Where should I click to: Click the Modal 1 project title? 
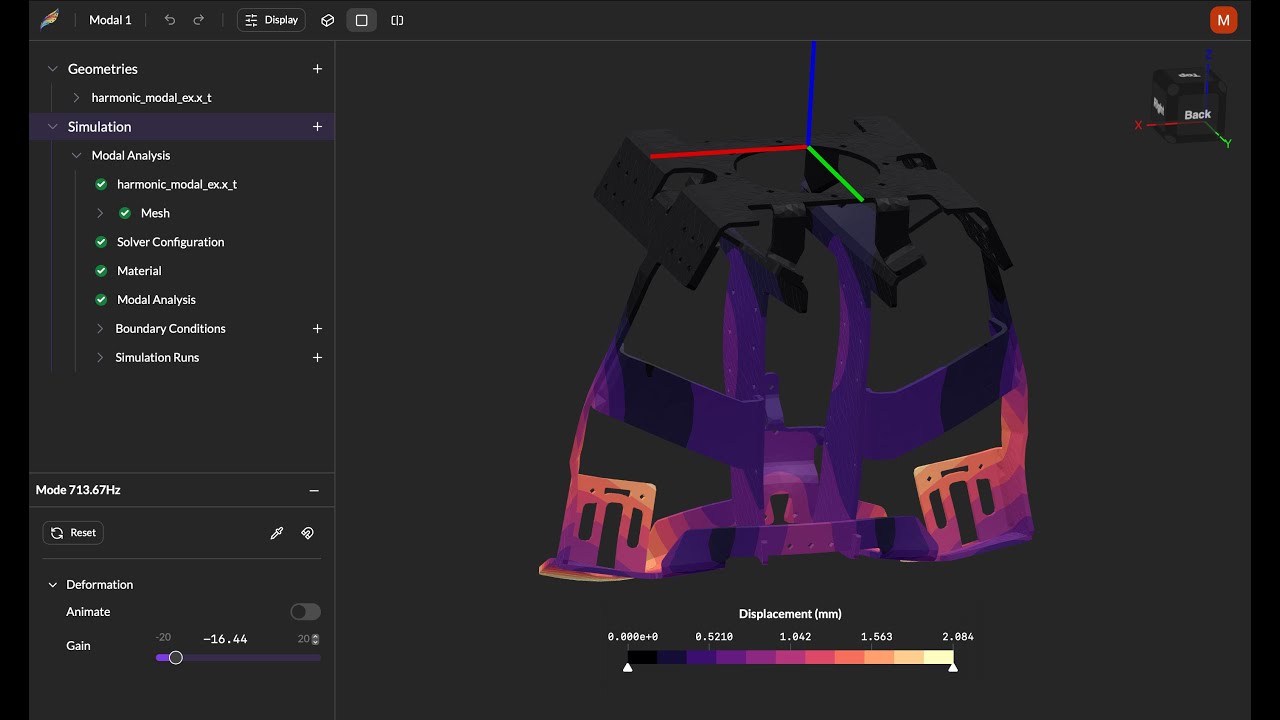110,20
